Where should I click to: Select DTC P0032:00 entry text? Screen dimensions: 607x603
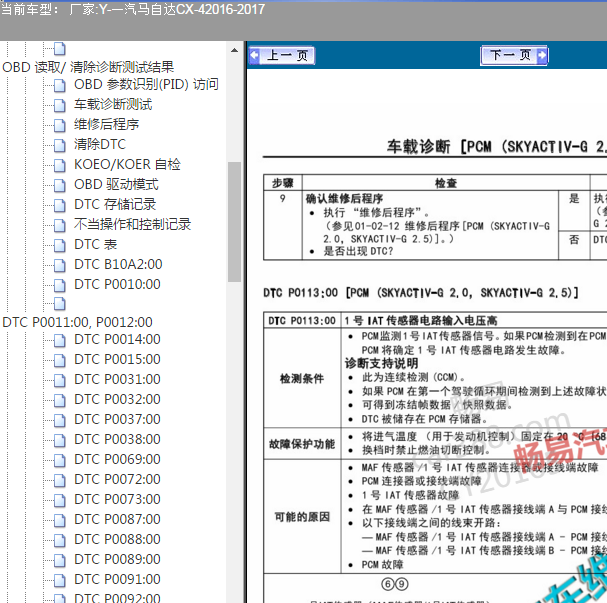(x=117, y=399)
